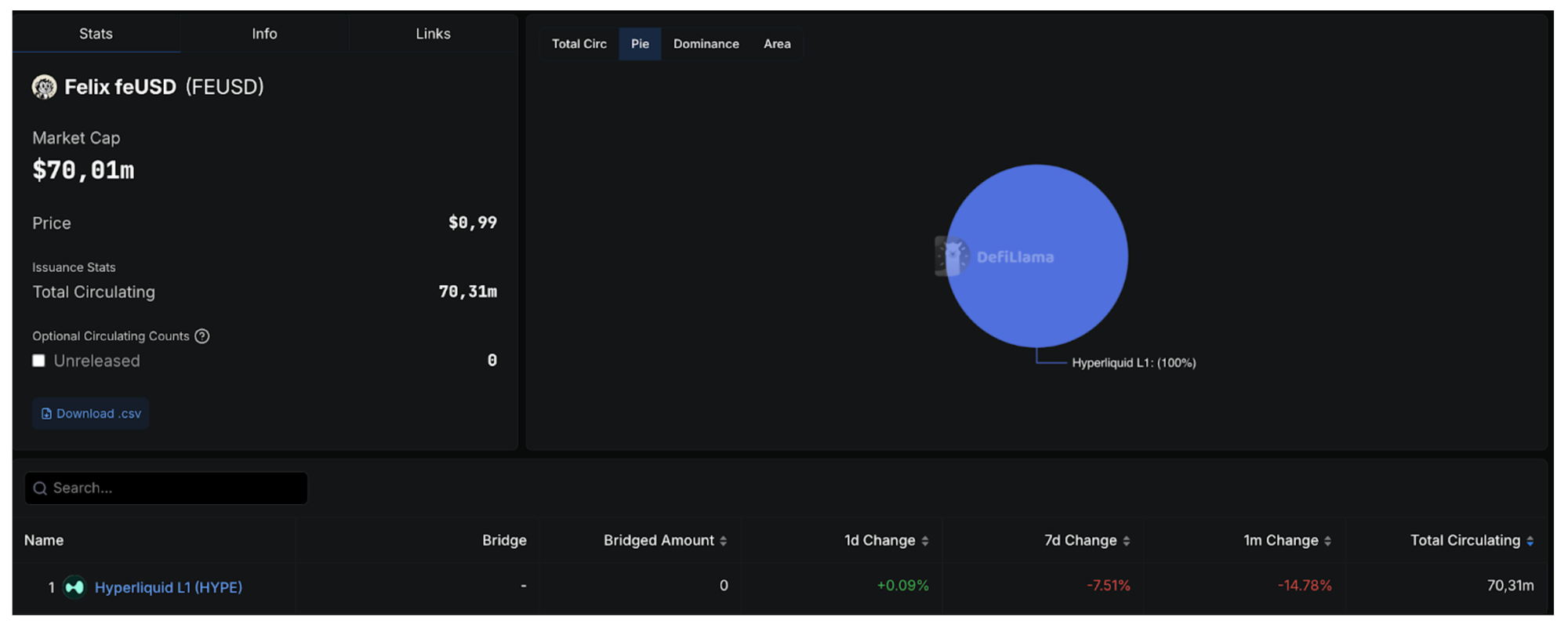Image resolution: width=1568 pixels, height=628 pixels.
Task: Enable the Unreleased checkbox
Action: 38,361
